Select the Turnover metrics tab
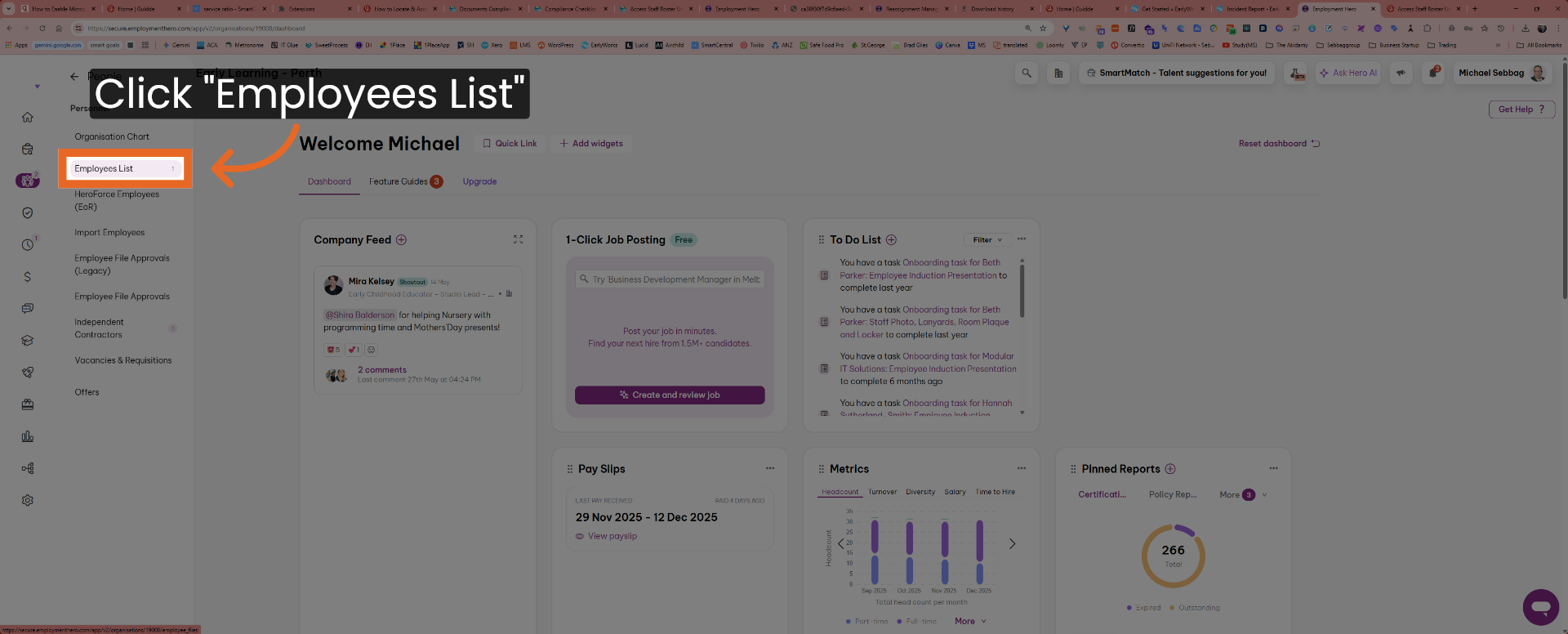The image size is (1568, 634). (882, 492)
